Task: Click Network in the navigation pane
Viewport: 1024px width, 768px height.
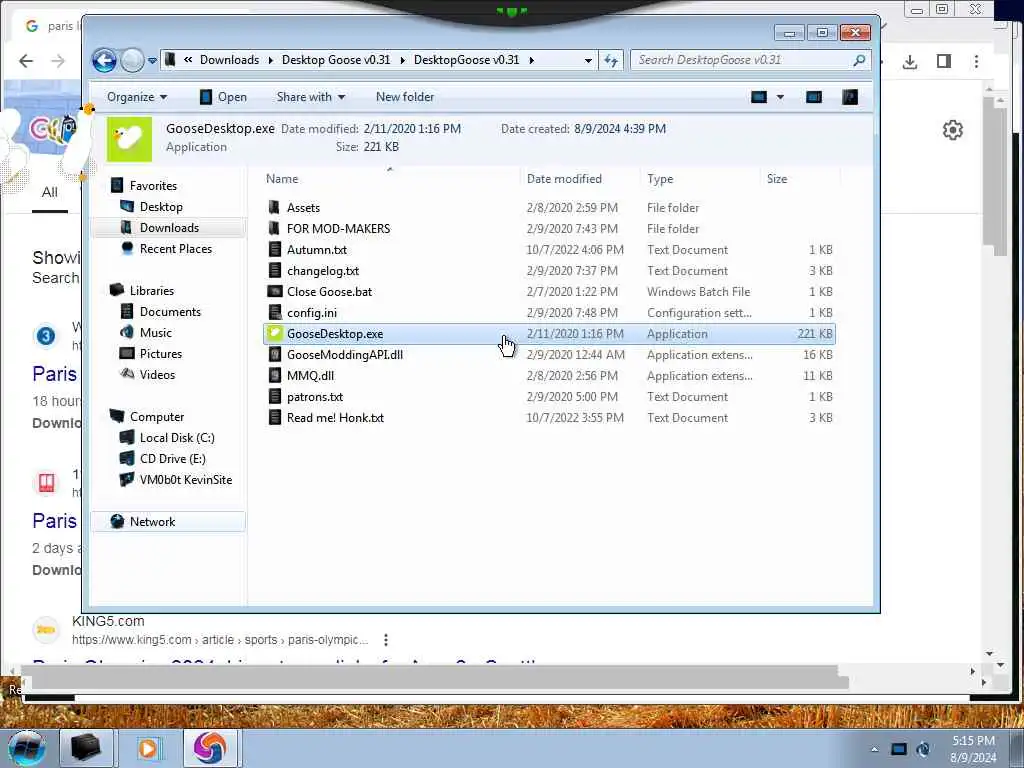Action: [x=152, y=521]
